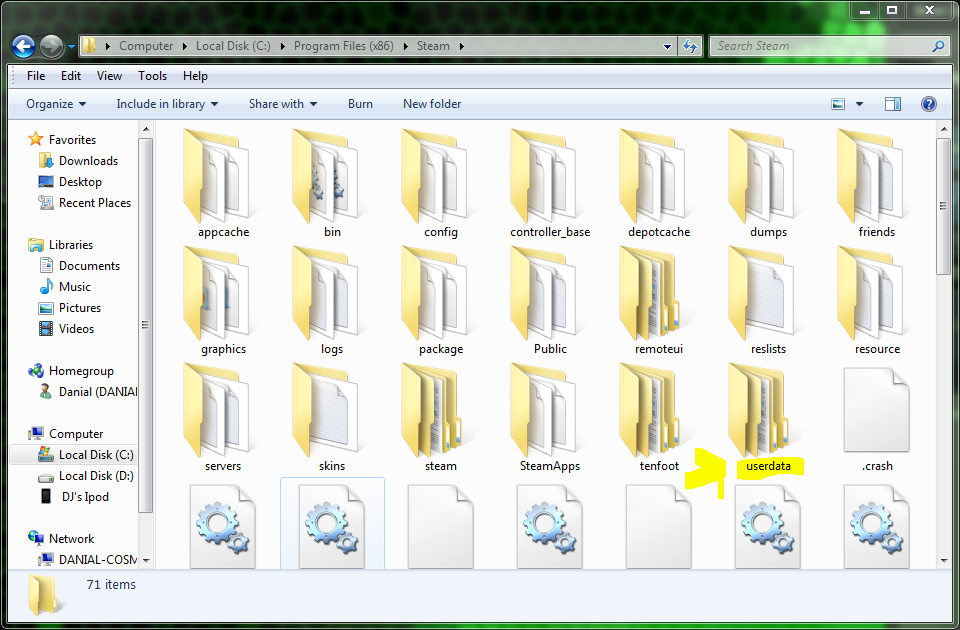Toggle the preview pane button
The height and width of the screenshot is (630, 960).
pyautogui.click(x=893, y=104)
